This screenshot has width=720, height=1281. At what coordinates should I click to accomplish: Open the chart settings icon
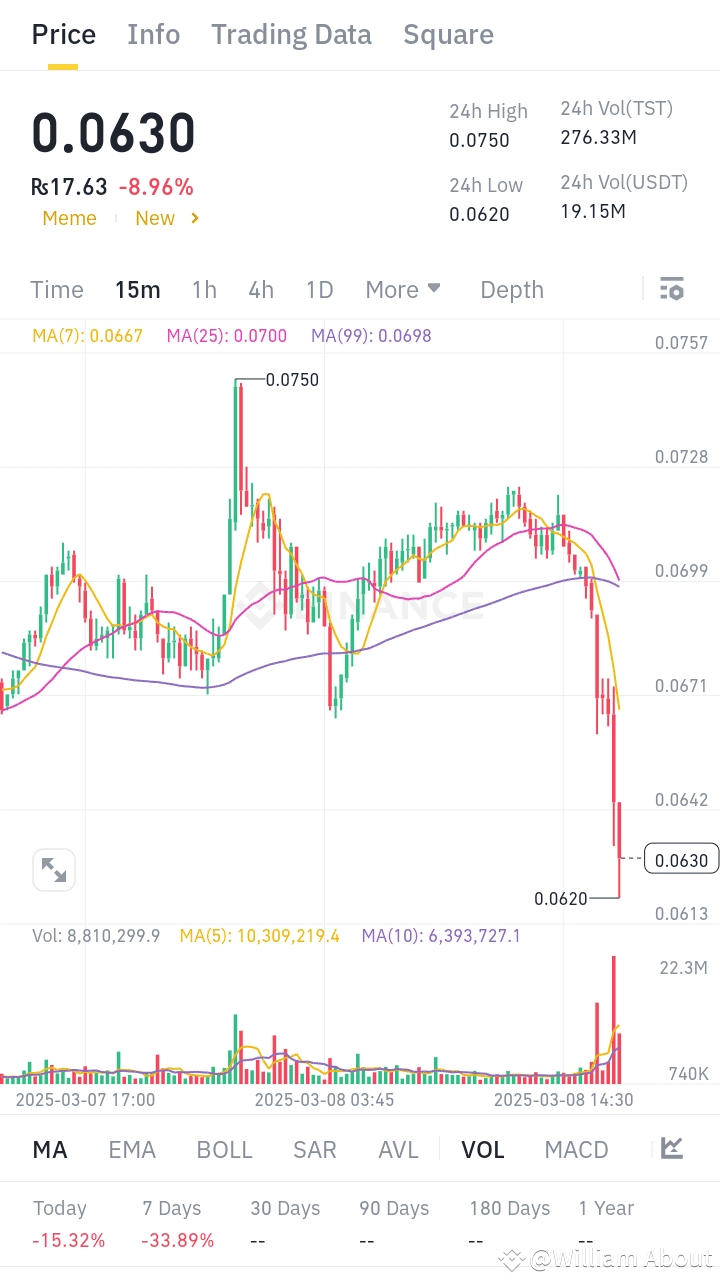point(672,289)
